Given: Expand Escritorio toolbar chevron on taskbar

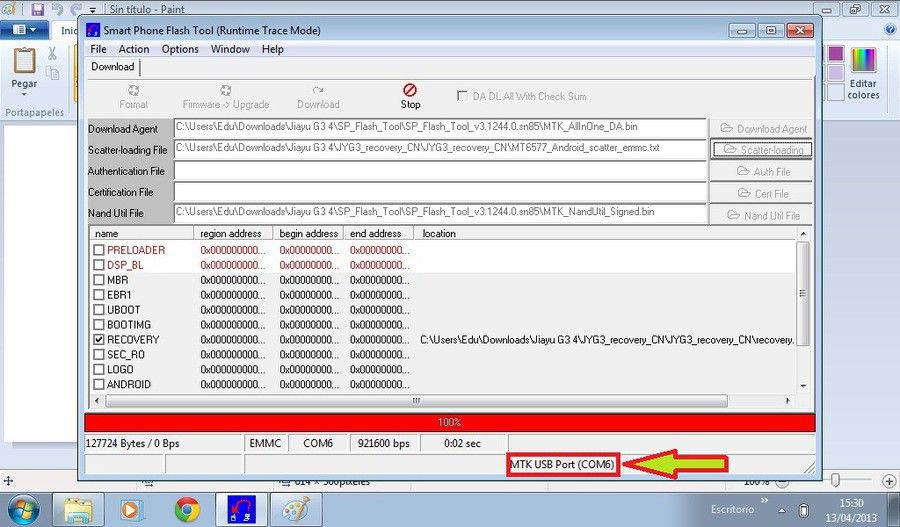Looking at the screenshot, I should point(764,501).
